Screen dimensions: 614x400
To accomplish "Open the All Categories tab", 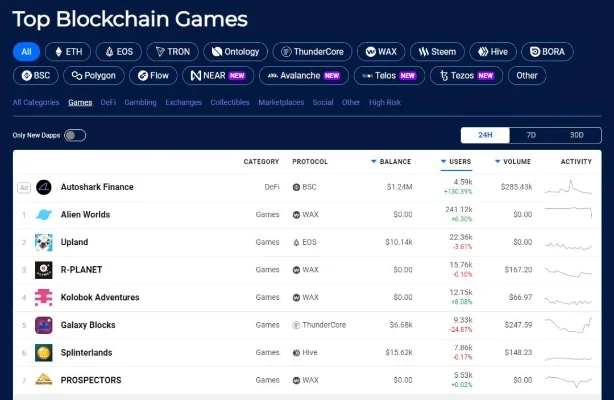I will tap(36, 103).
